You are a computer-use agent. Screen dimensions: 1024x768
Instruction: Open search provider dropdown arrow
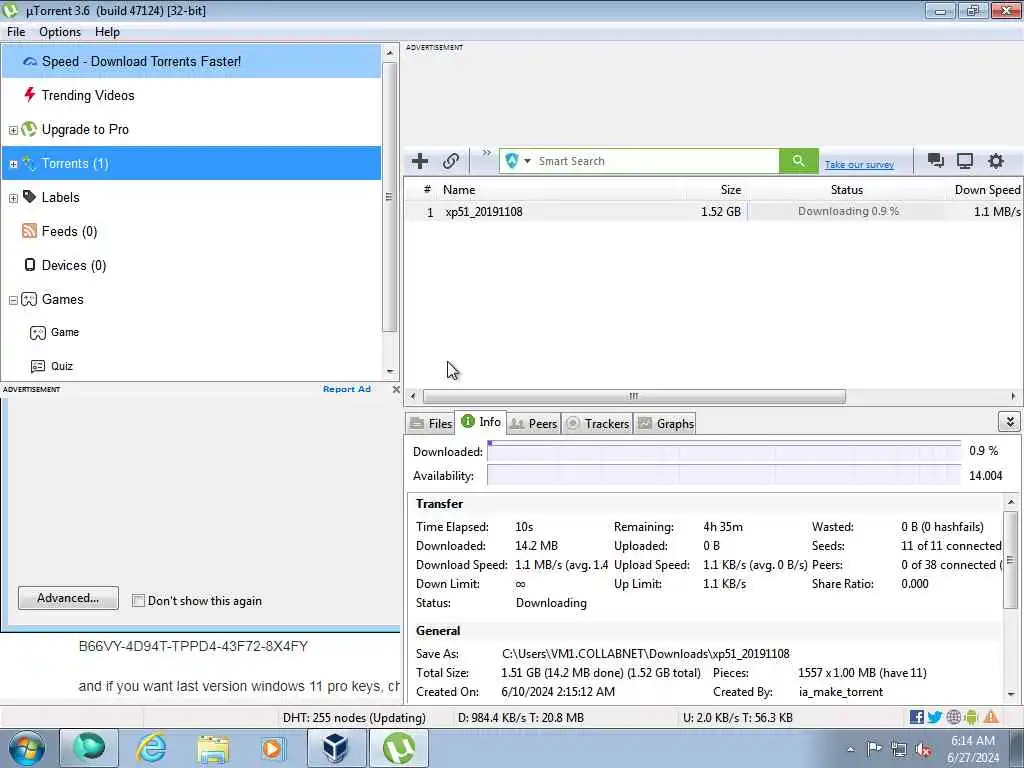527,161
